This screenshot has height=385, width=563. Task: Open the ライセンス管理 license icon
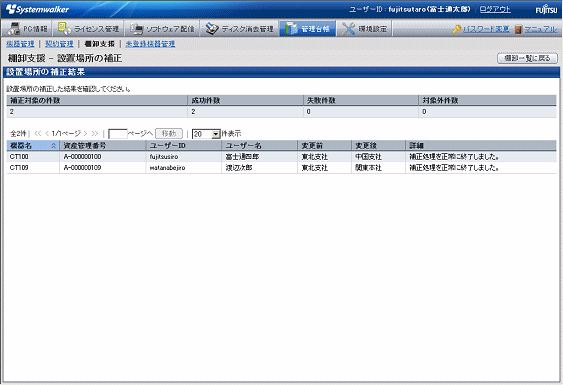65,28
